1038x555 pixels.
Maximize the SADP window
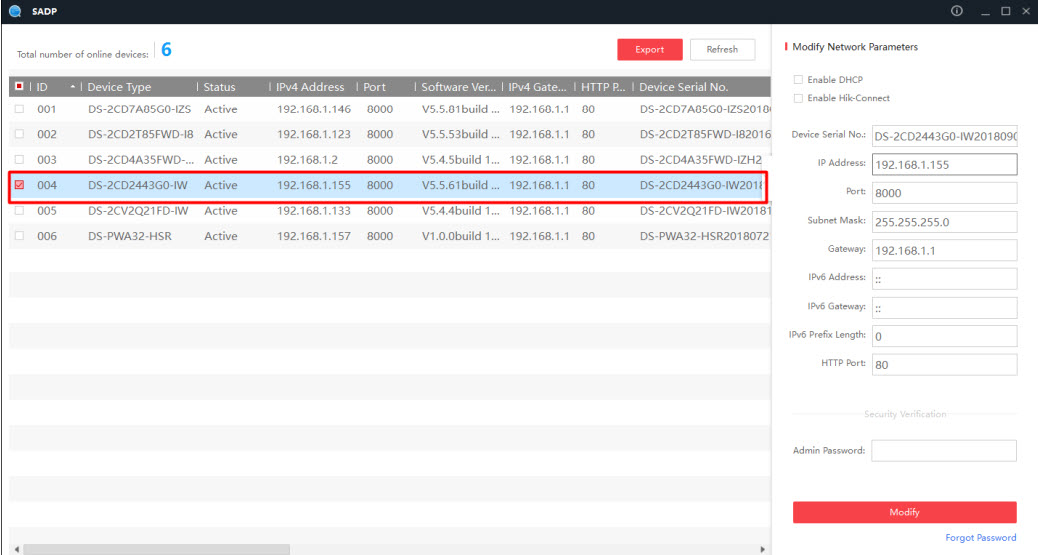[x=1005, y=11]
